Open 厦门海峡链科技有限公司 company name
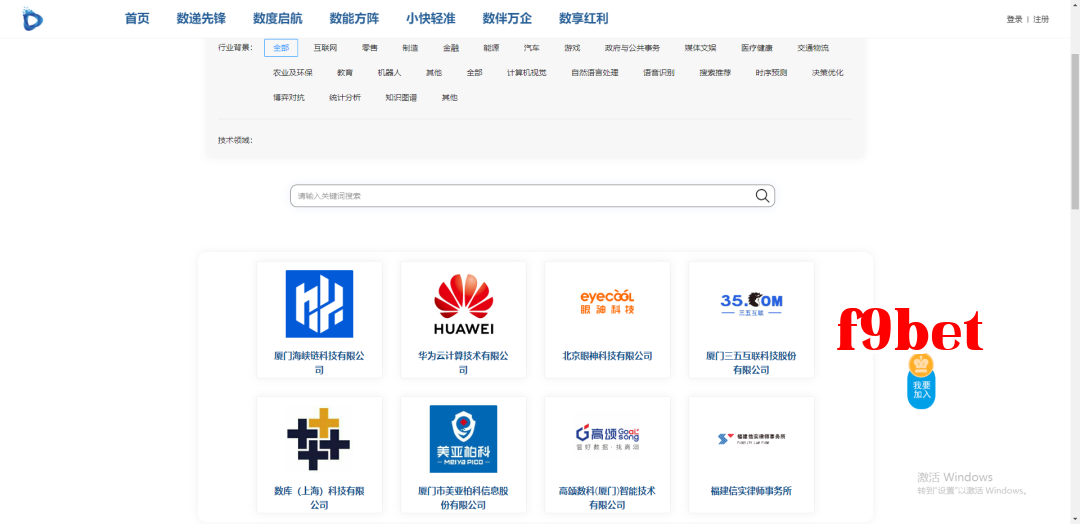Screen dimensions: 1080x524 pos(319,363)
